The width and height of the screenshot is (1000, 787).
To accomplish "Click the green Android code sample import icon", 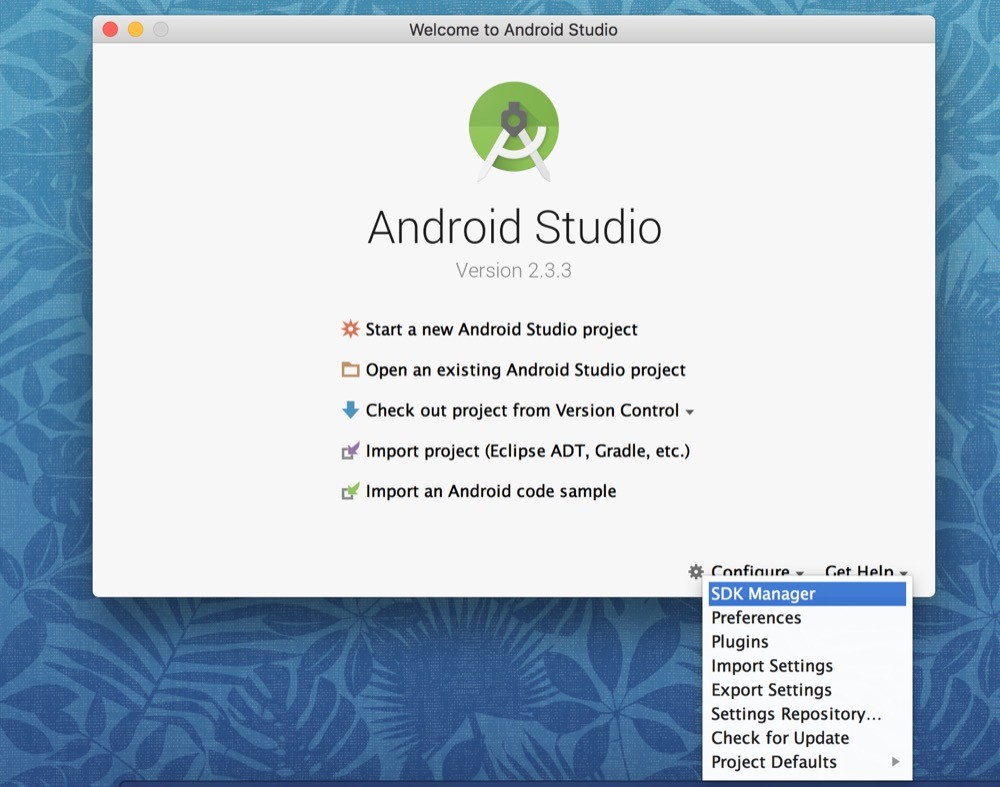I will tap(351, 490).
